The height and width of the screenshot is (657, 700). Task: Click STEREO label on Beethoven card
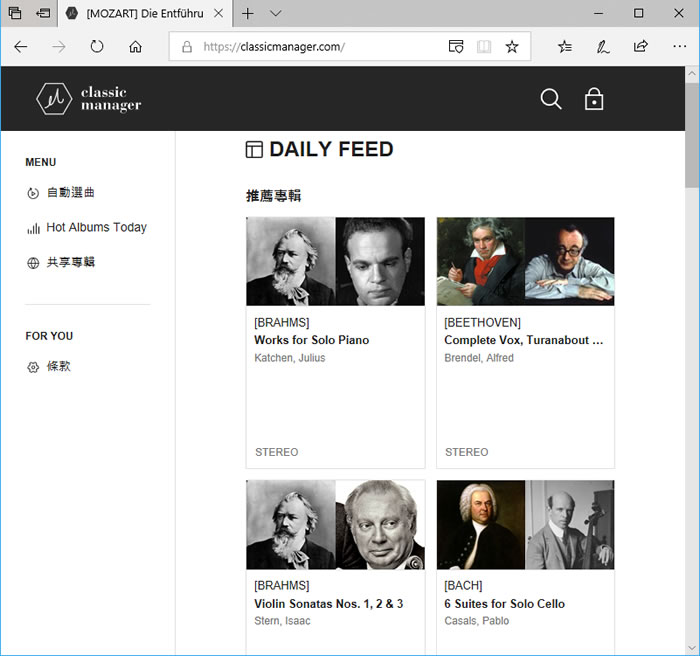point(467,452)
